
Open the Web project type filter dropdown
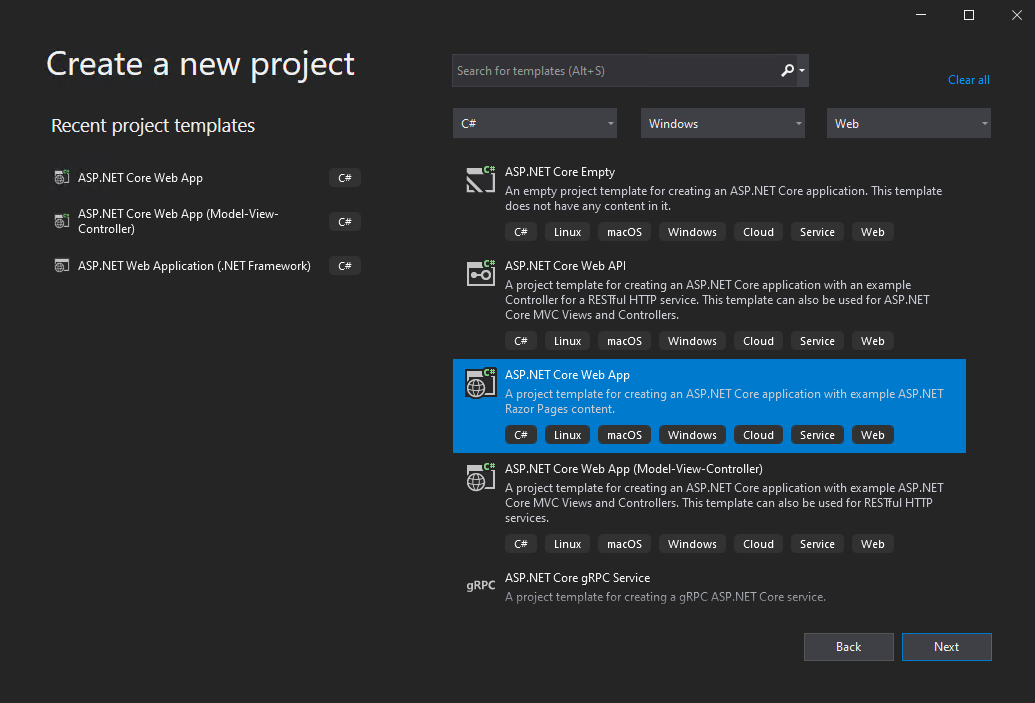pyautogui.click(x=908, y=123)
